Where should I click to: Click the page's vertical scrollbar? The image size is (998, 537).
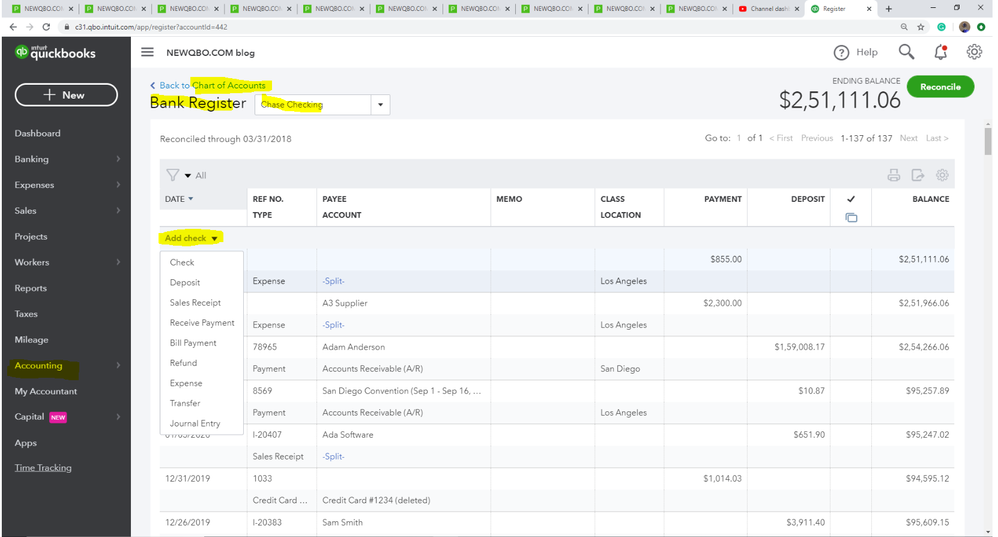tap(988, 140)
